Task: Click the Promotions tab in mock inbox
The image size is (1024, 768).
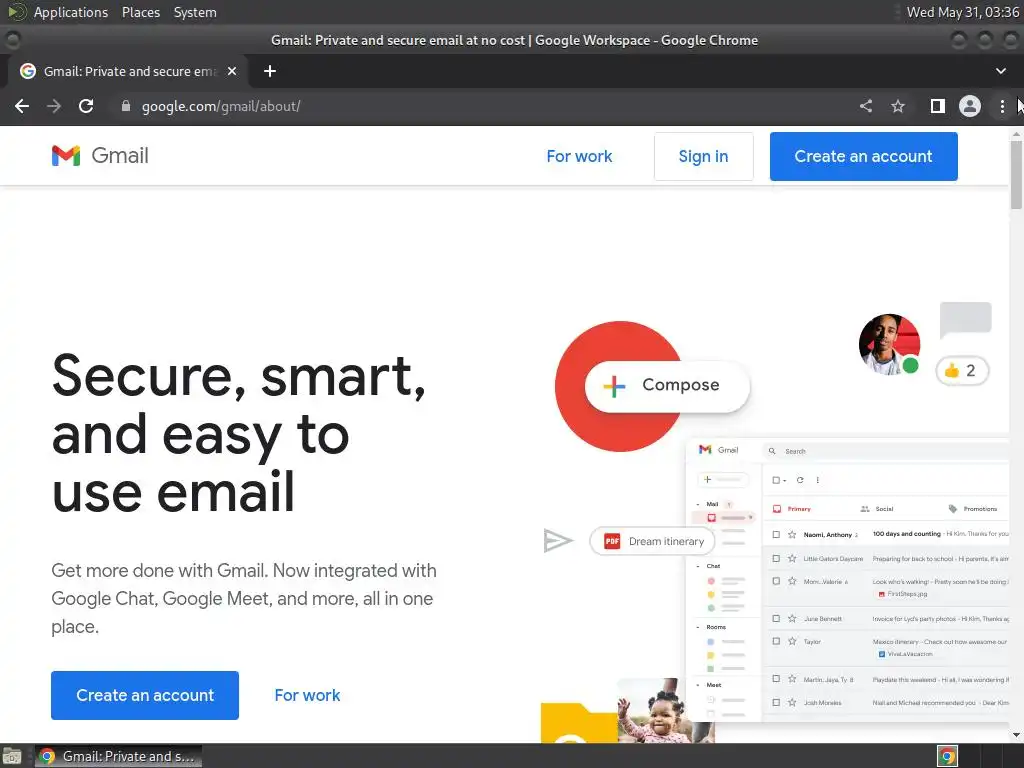Action: click(x=972, y=509)
